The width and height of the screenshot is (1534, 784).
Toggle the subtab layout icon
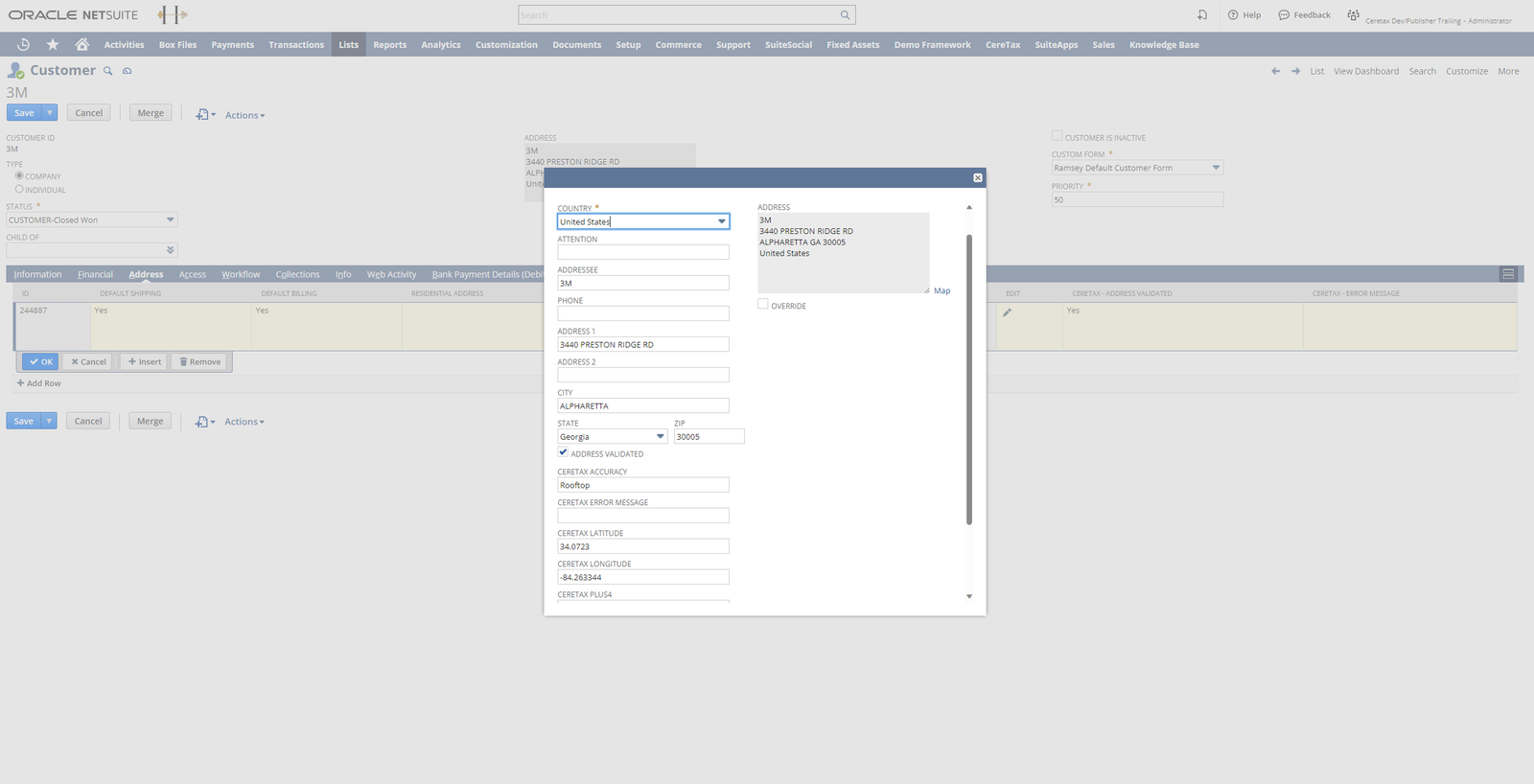tap(1508, 274)
